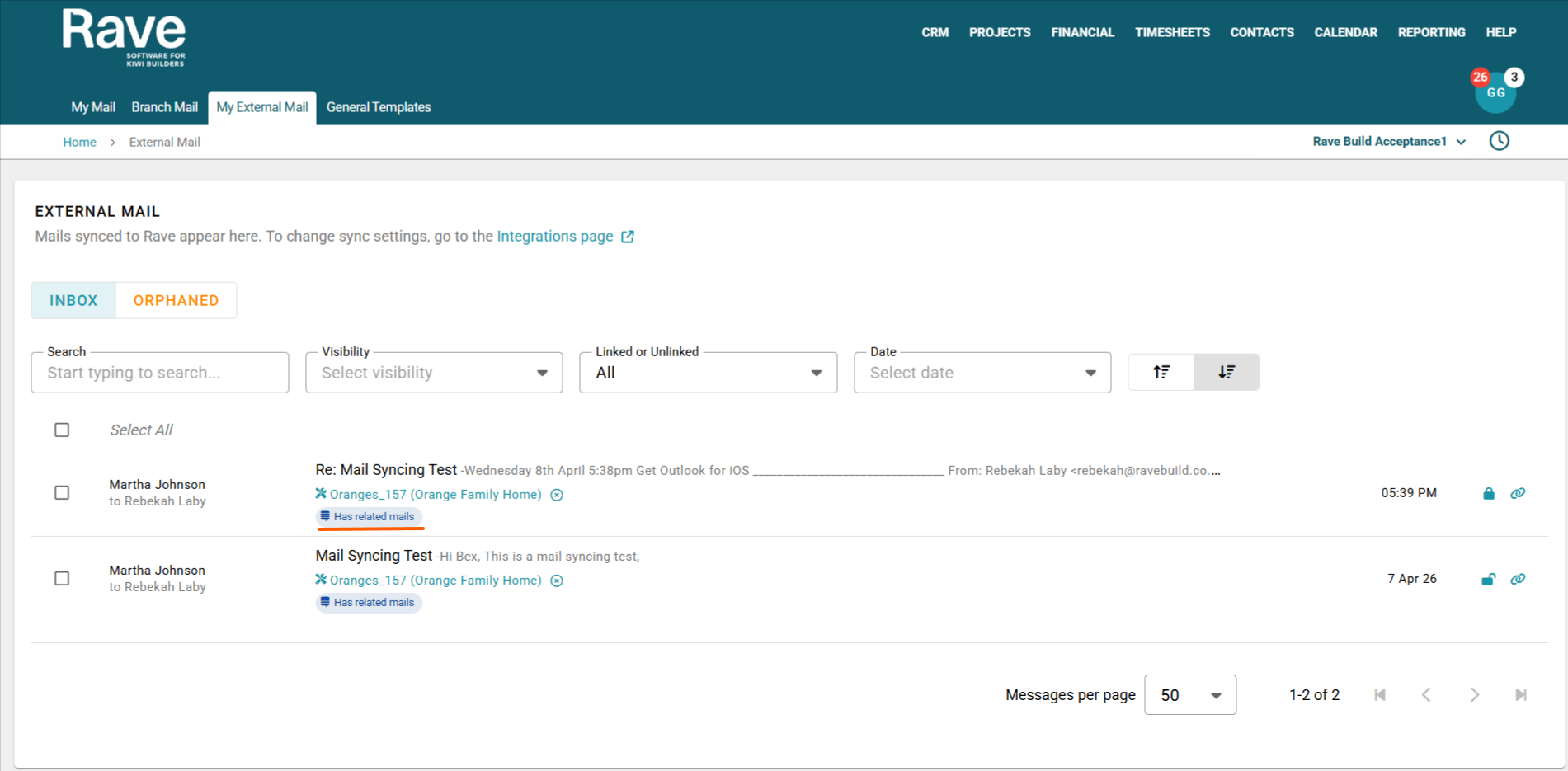Screen dimensions: 1568x771
Task: Open the clock history icon
Action: (1499, 141)
